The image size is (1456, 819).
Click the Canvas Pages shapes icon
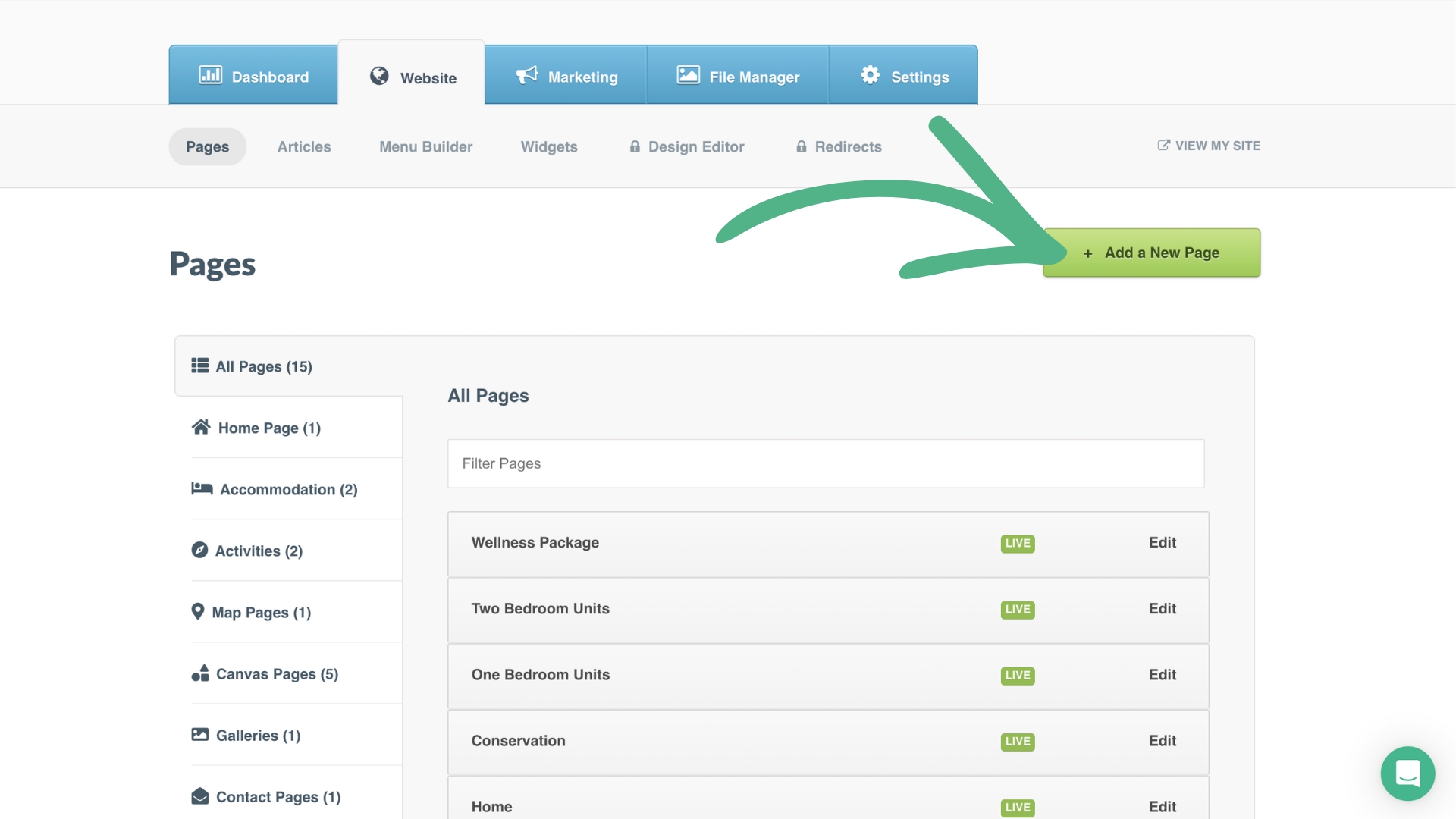tap(200, 673)
